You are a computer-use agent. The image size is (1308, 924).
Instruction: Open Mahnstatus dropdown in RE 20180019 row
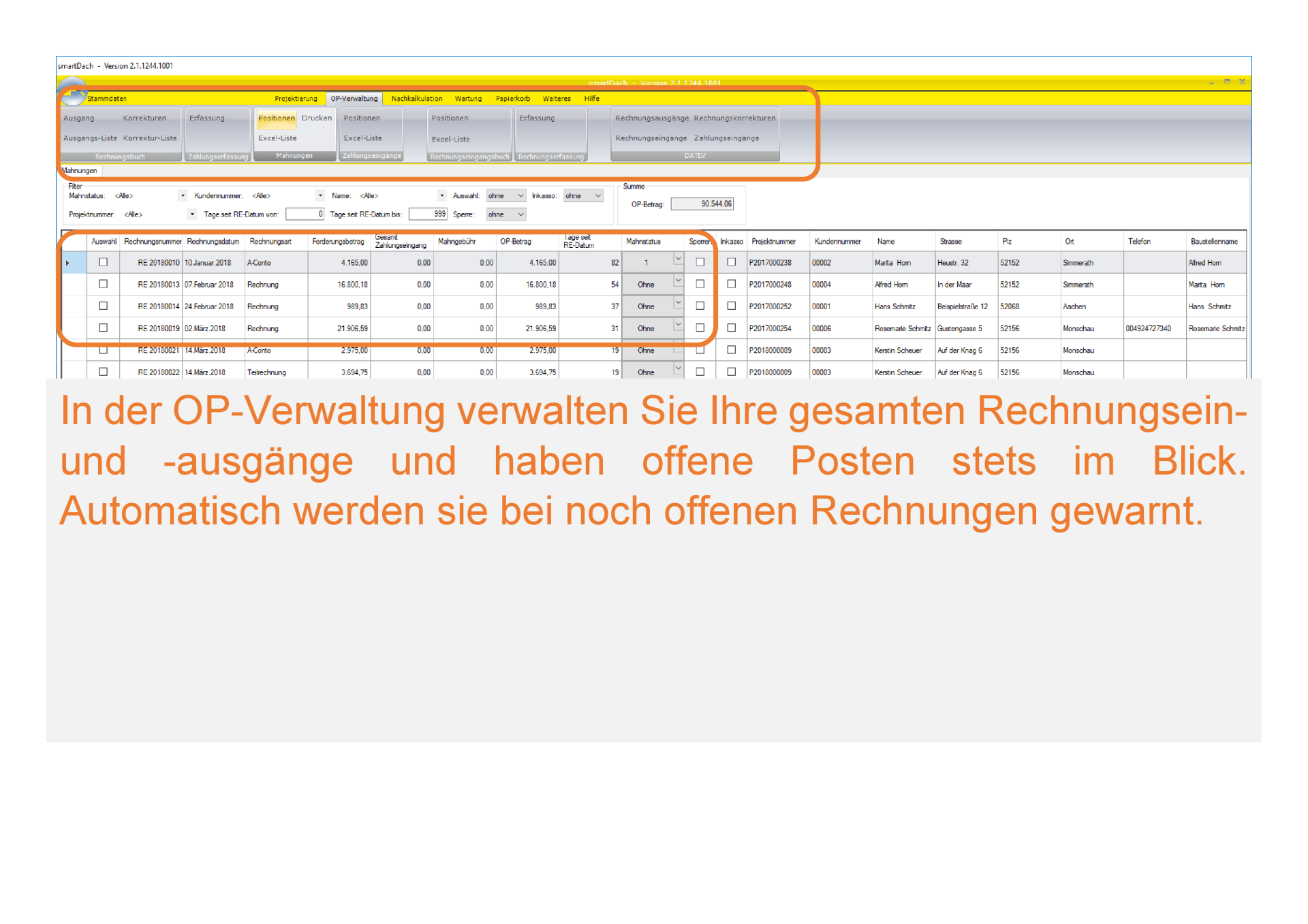tap(678, 325)
